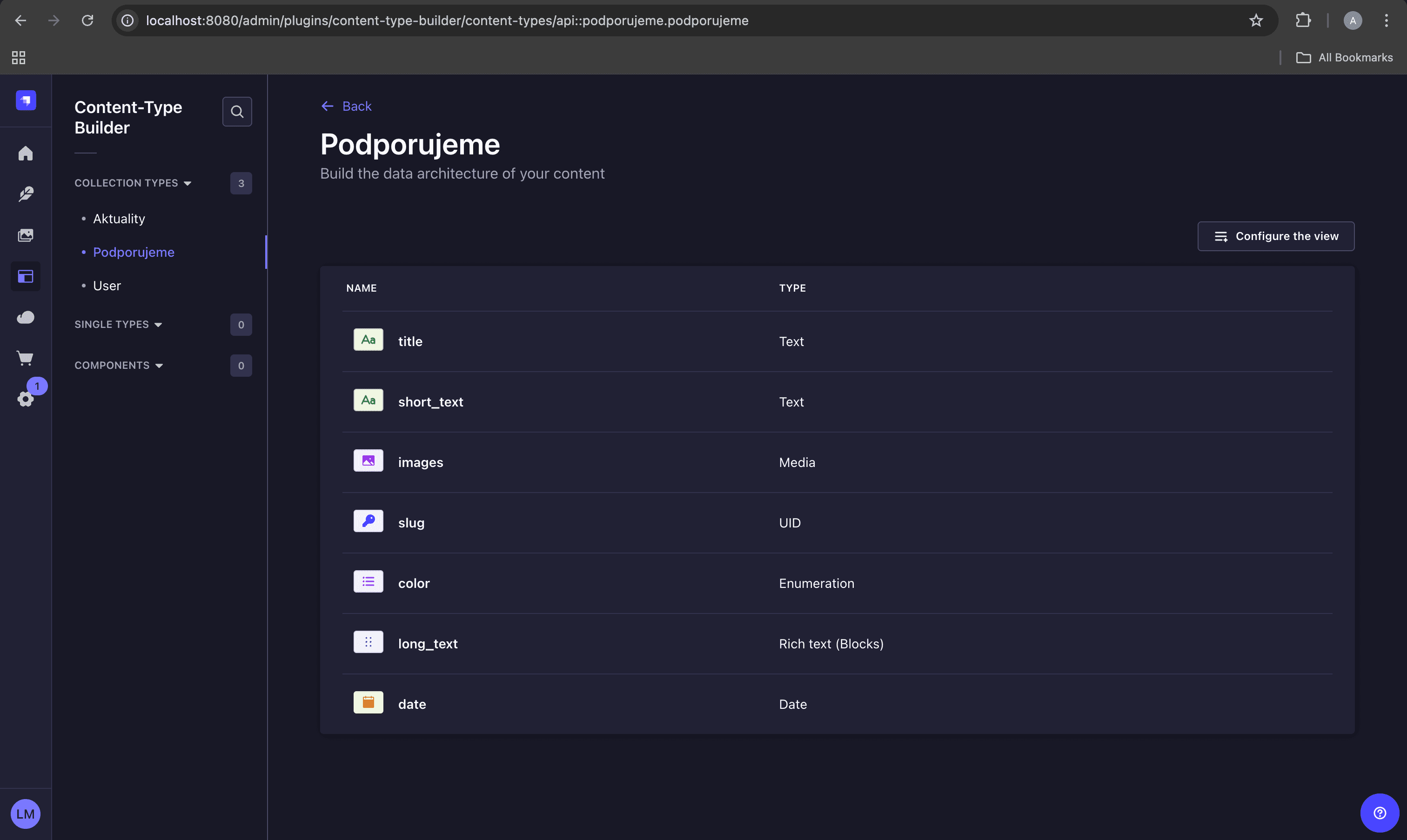Click the Collection Types count badge 3
Image resolution: width=1407 pixels, height=840 pixels.
point(241,183)
